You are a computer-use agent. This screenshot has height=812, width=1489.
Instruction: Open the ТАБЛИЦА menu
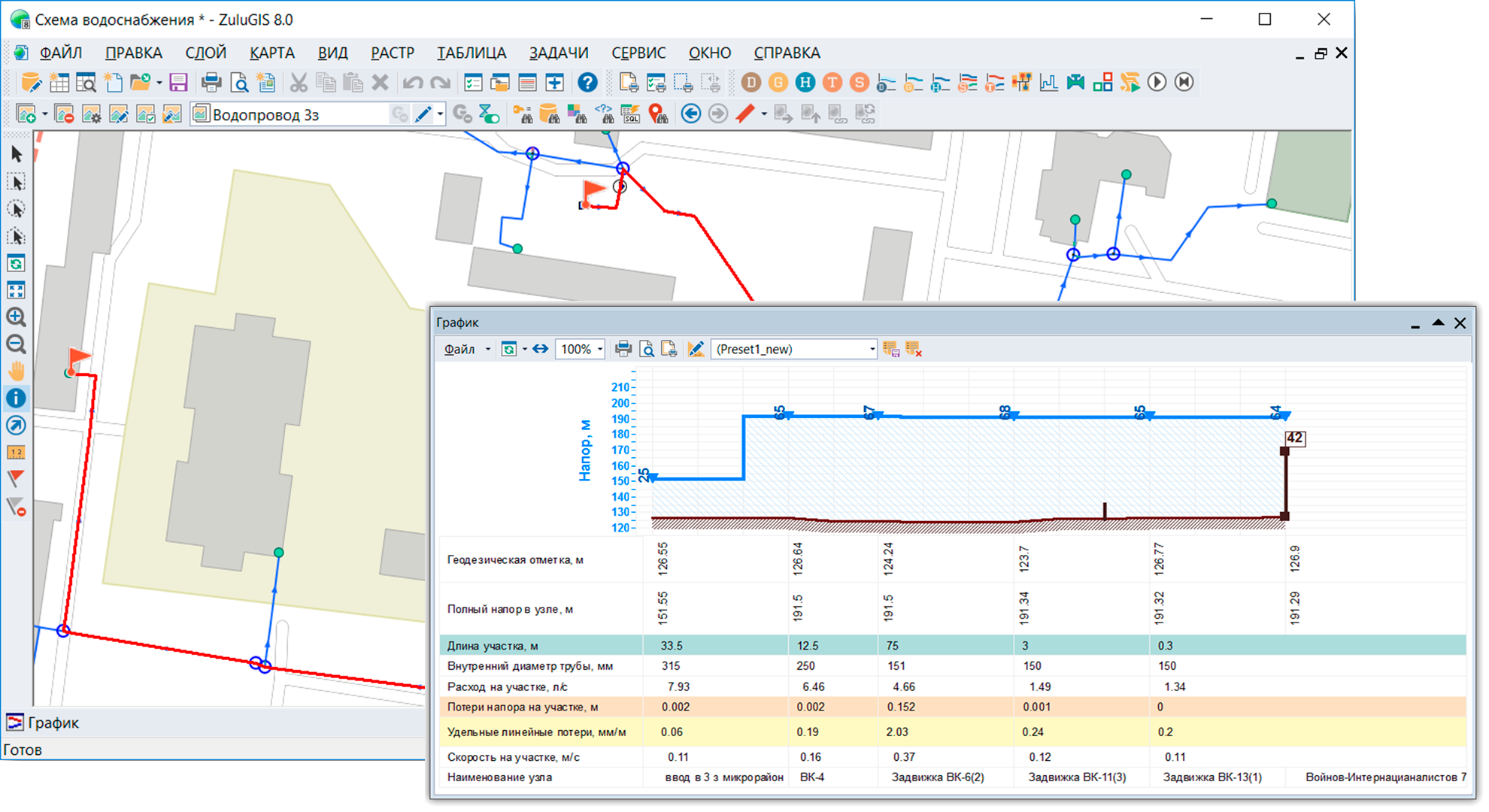point(472,53)
